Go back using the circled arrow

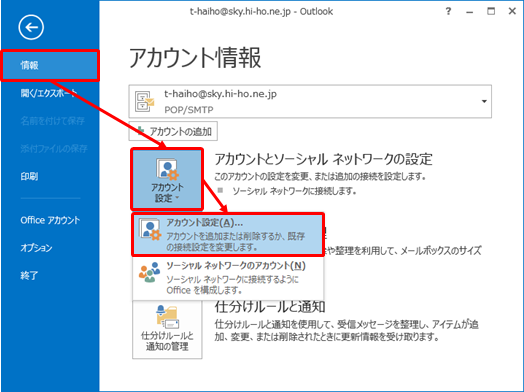click(x=31, y=27)
